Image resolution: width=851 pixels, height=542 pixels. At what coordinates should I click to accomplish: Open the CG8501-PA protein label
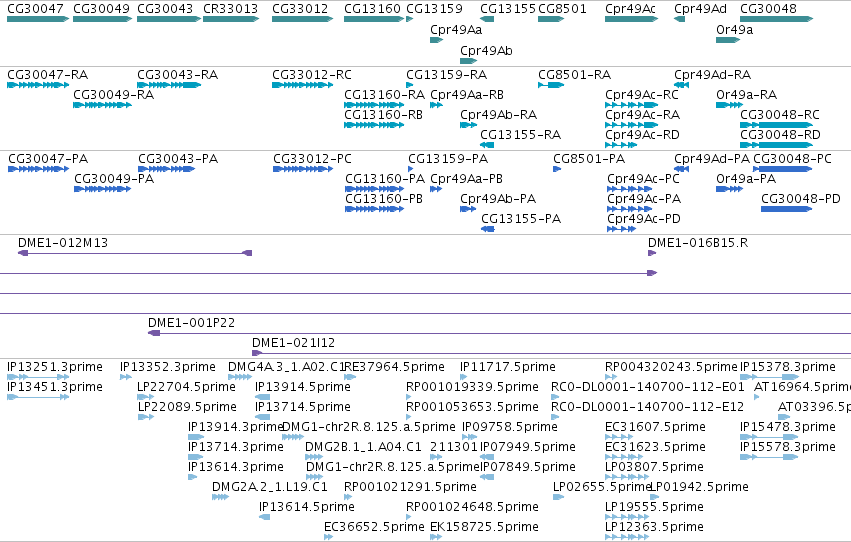coord(589,158)
